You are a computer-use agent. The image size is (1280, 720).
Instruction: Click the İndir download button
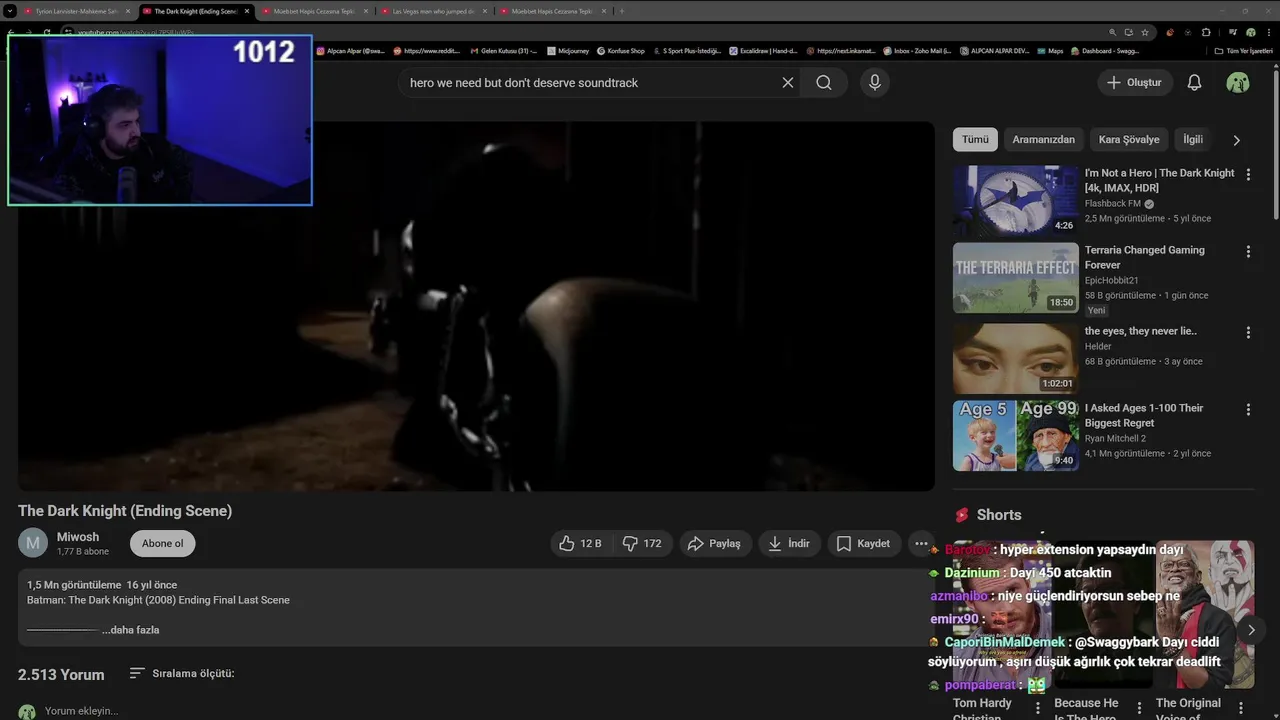coord(789,543)
